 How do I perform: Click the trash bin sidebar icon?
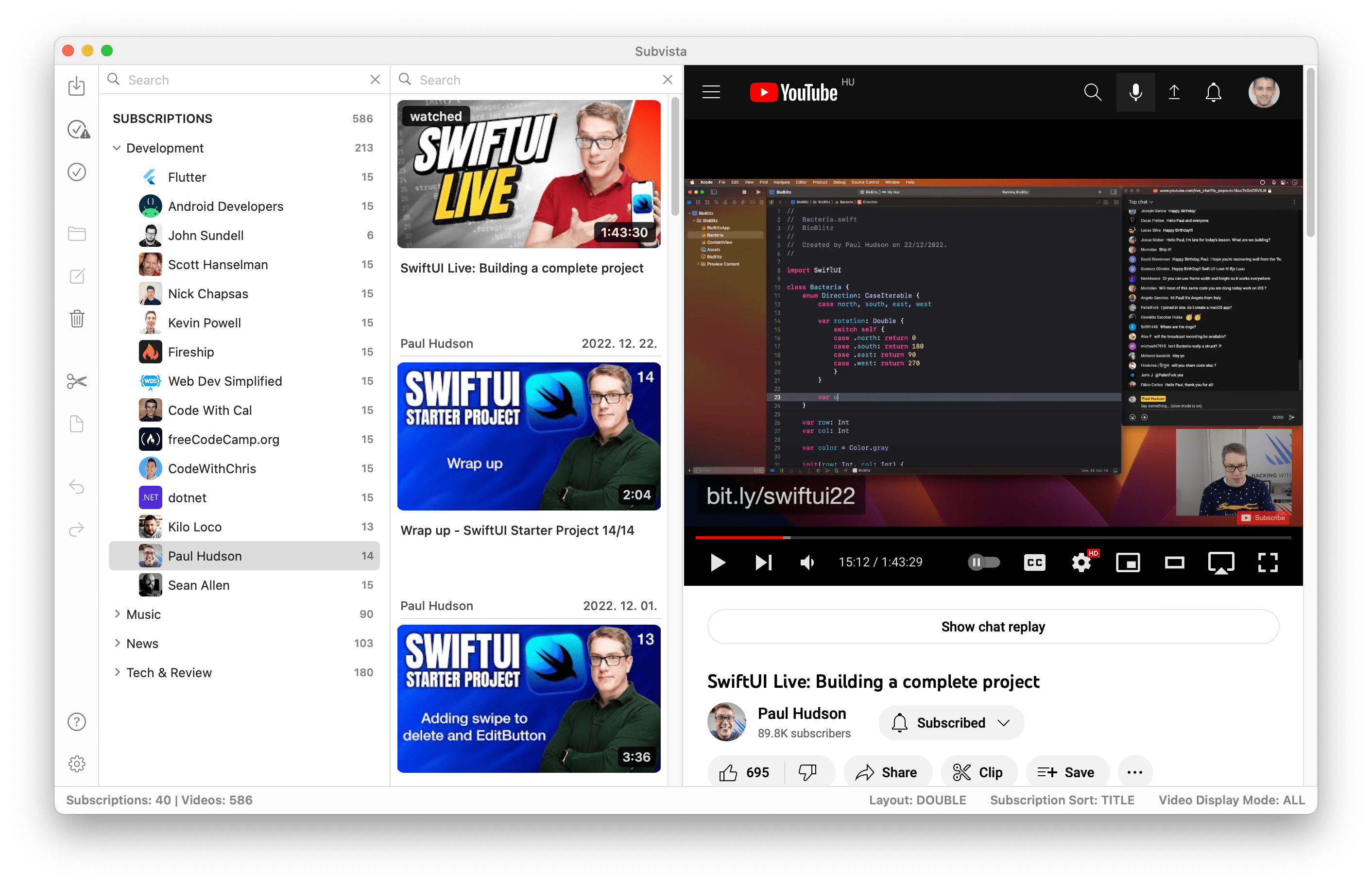point(77,318)
